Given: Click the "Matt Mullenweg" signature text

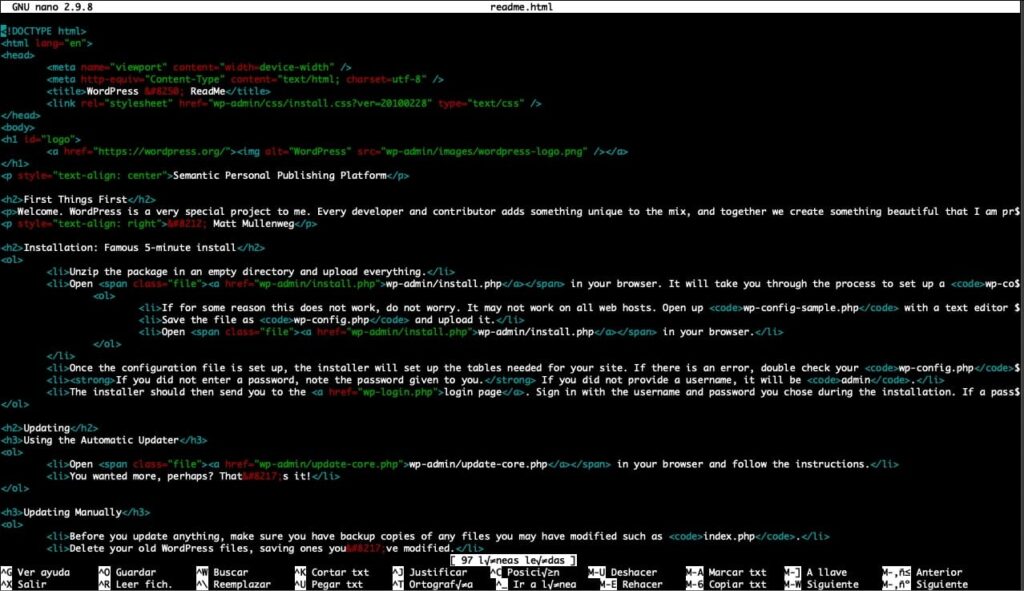Looking at the screenshot, I should point(253,223).
